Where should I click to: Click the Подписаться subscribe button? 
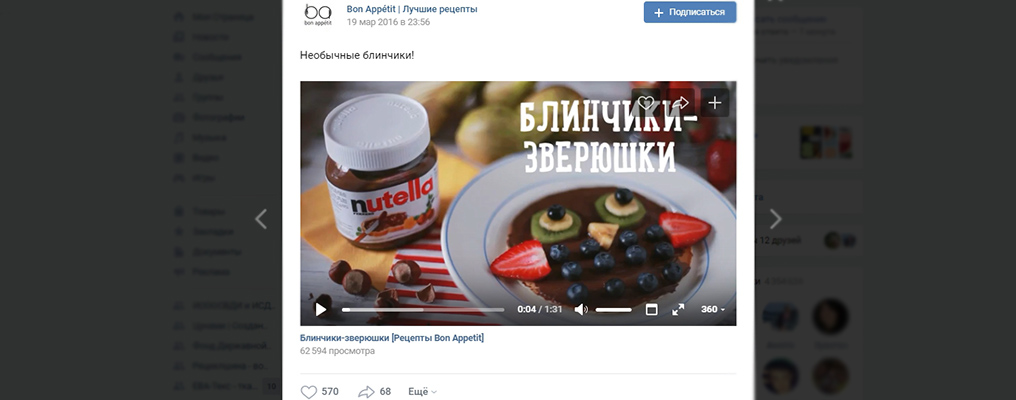tap(690, 12)
